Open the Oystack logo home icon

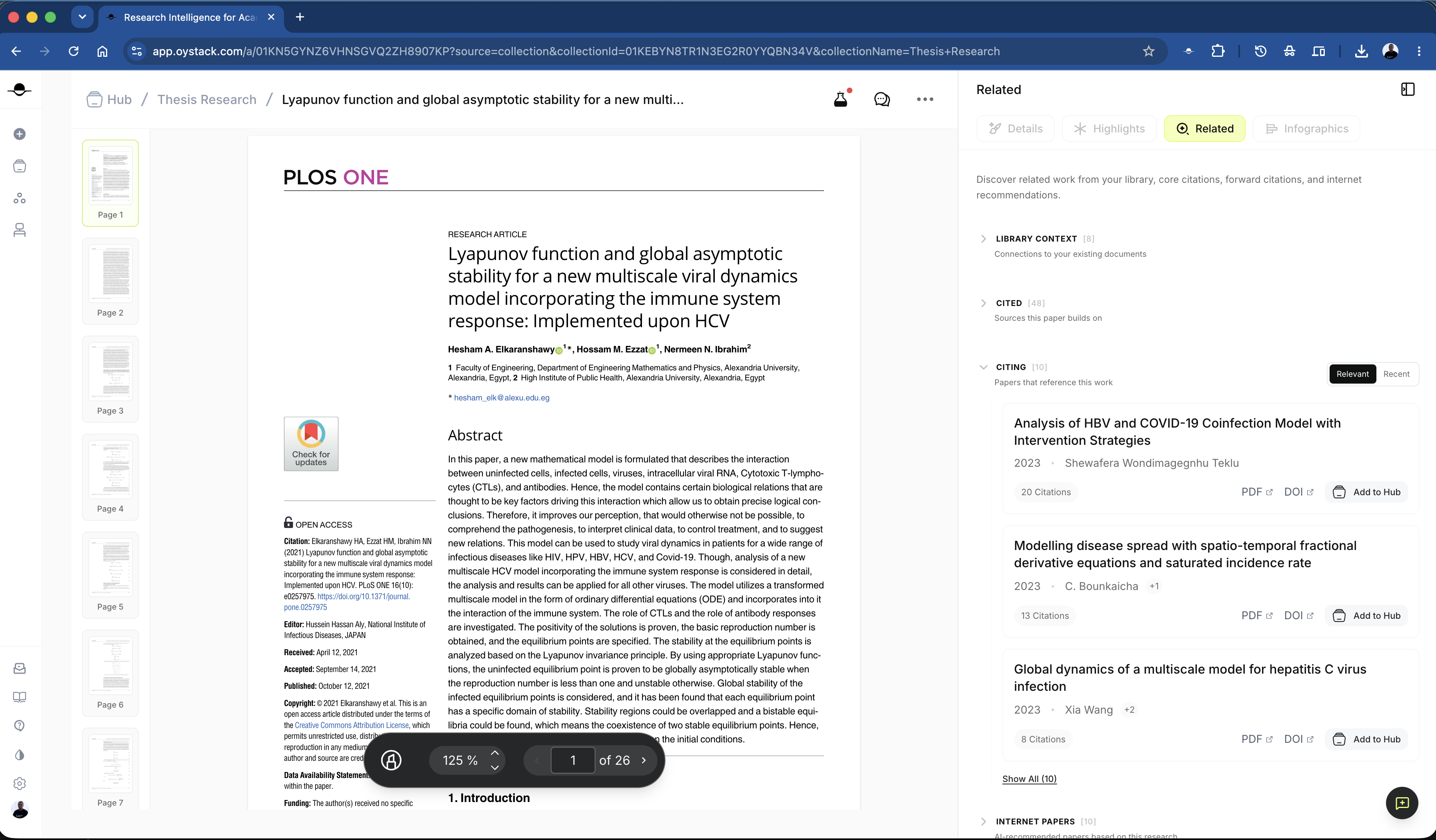[20, 90]
